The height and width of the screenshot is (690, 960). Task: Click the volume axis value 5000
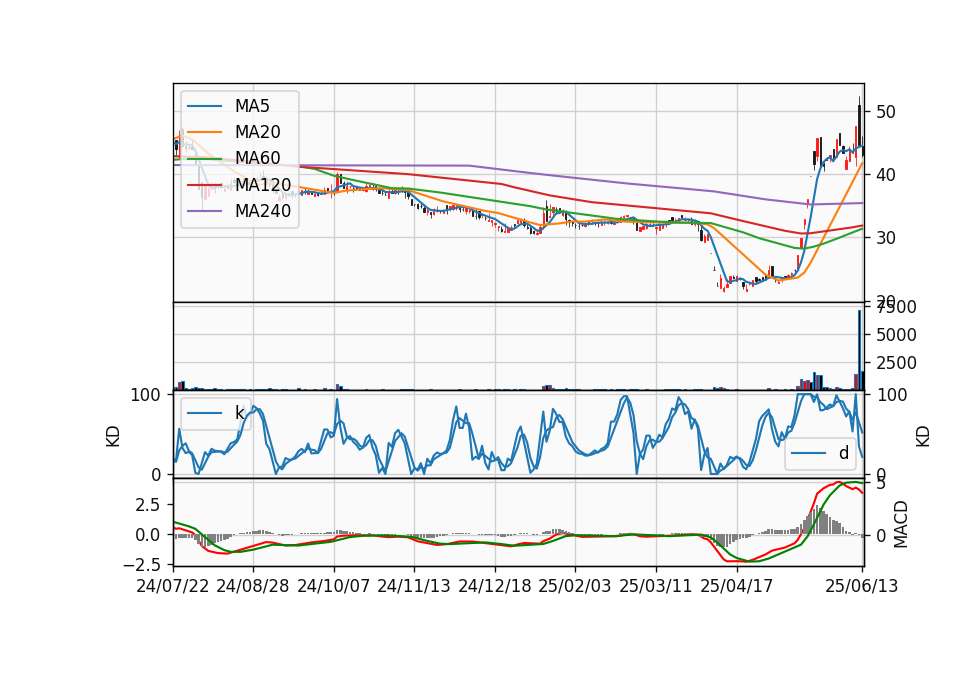click(896, 335)
